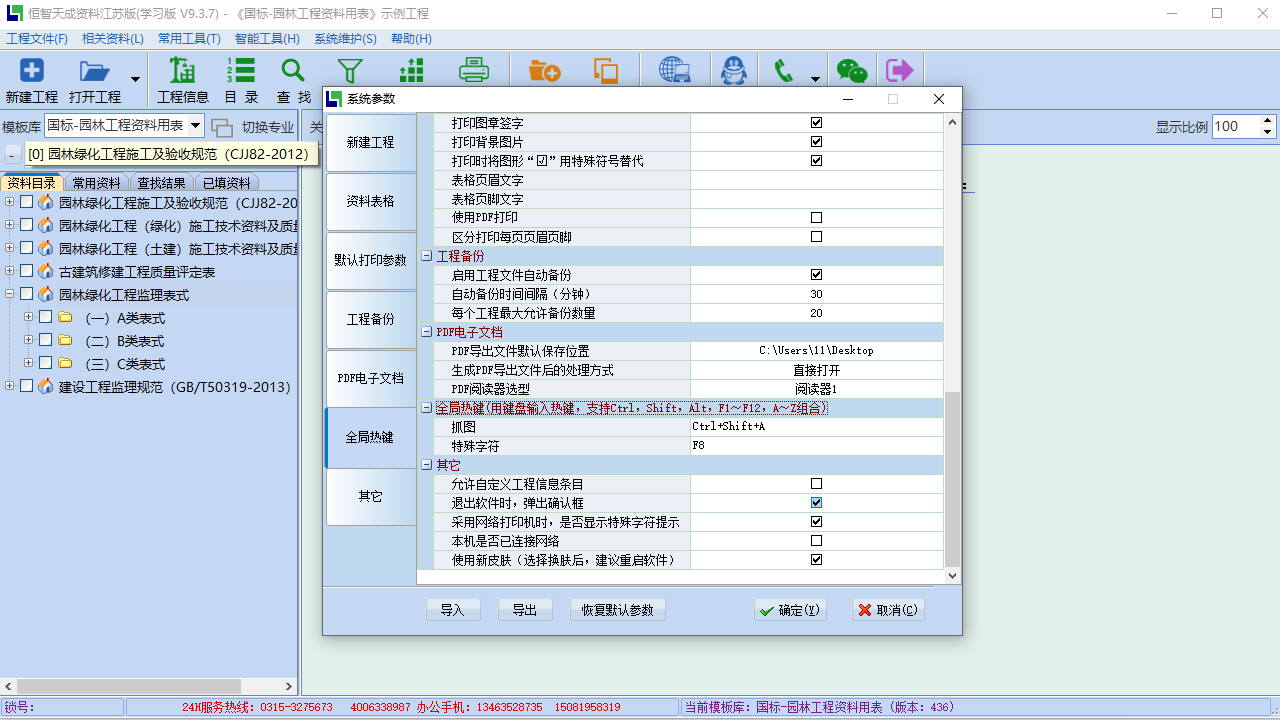
Task: Uncheck 退出软件时，弹出确认框
Action: pos(816,502)
